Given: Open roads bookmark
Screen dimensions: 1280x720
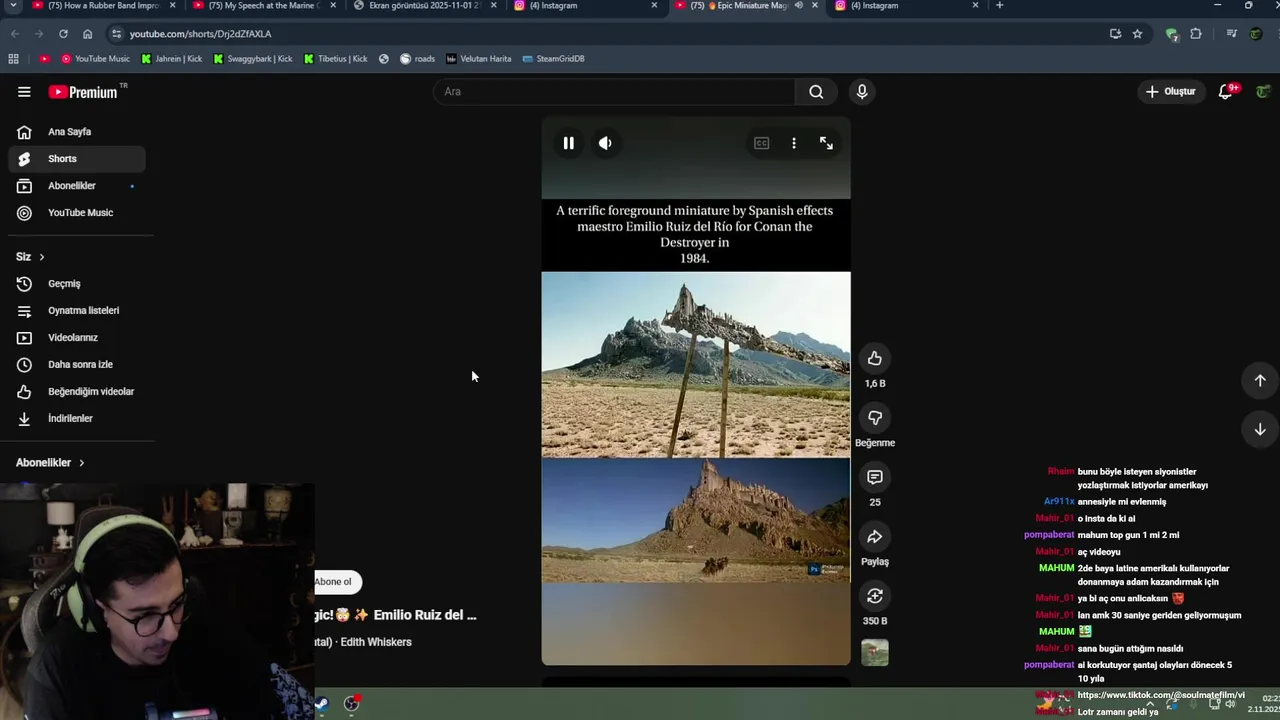Looking at the screenshot, I should 418,59.
